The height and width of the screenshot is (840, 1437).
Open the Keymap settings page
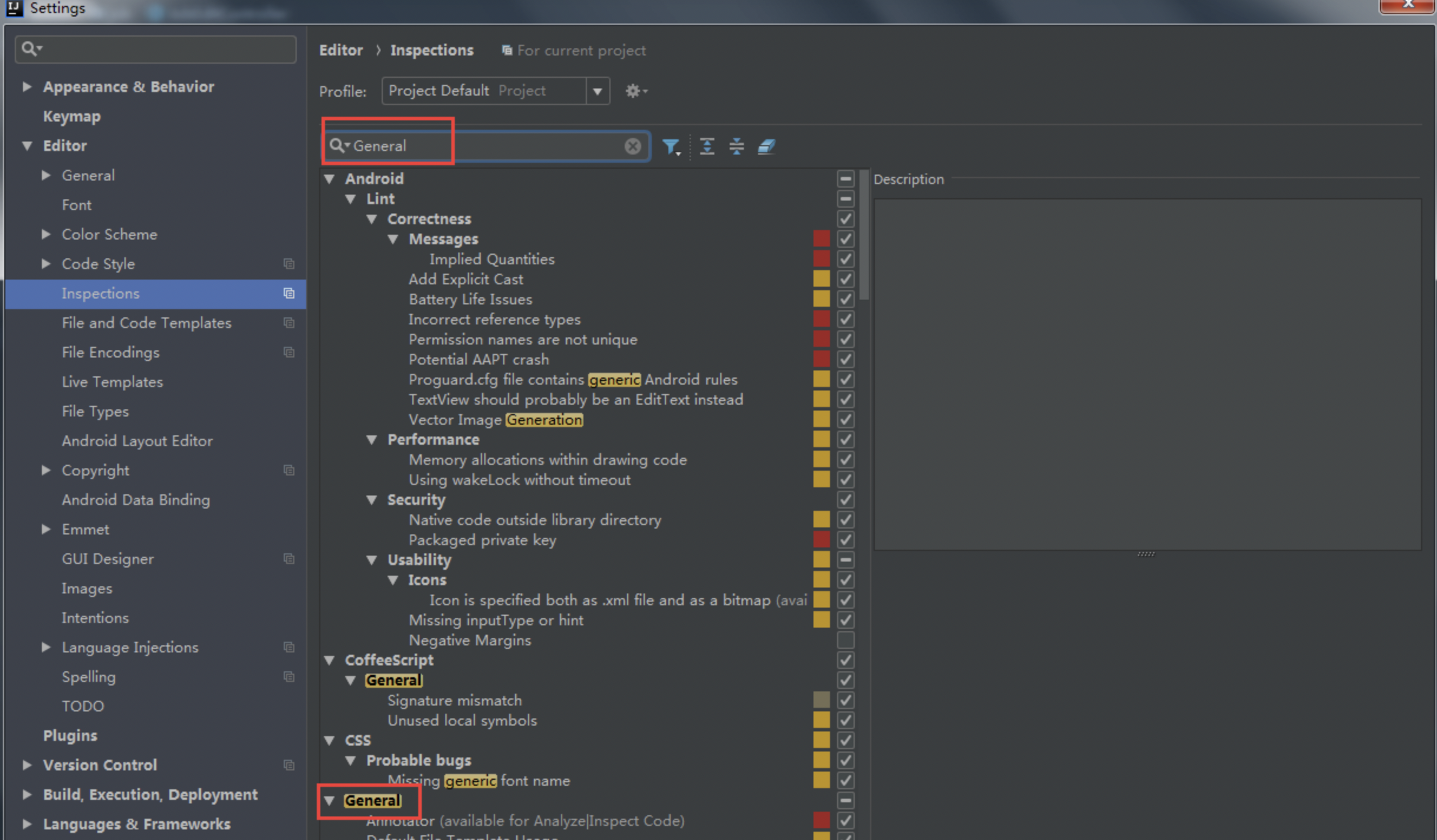(x=71, y=116)
